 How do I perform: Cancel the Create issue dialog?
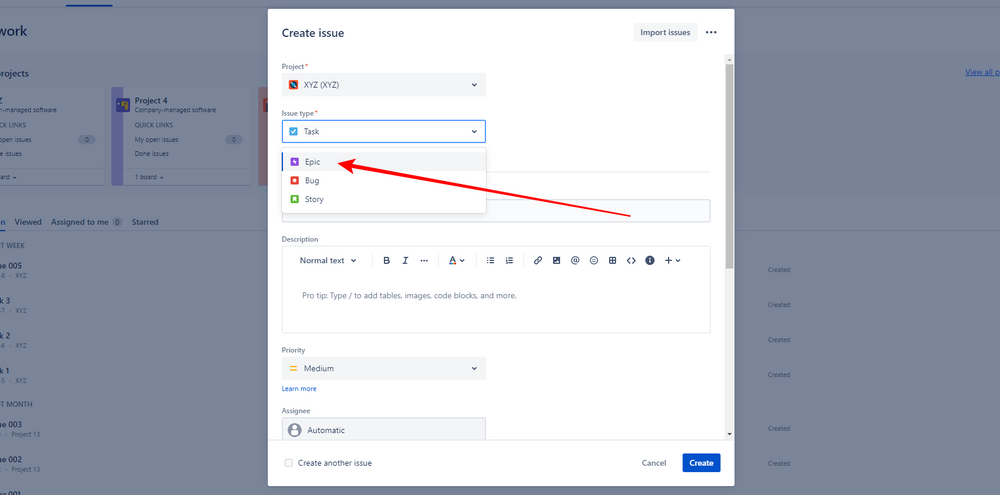tap(654, 463)
